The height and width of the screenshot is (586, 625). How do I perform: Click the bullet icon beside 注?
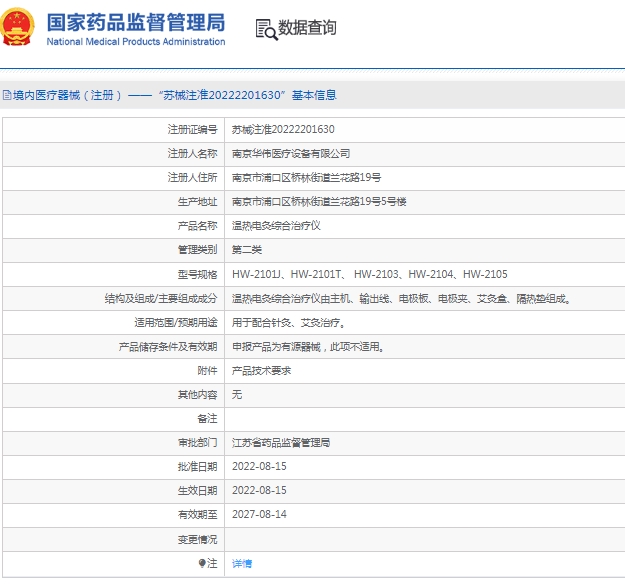coord(202,563)
